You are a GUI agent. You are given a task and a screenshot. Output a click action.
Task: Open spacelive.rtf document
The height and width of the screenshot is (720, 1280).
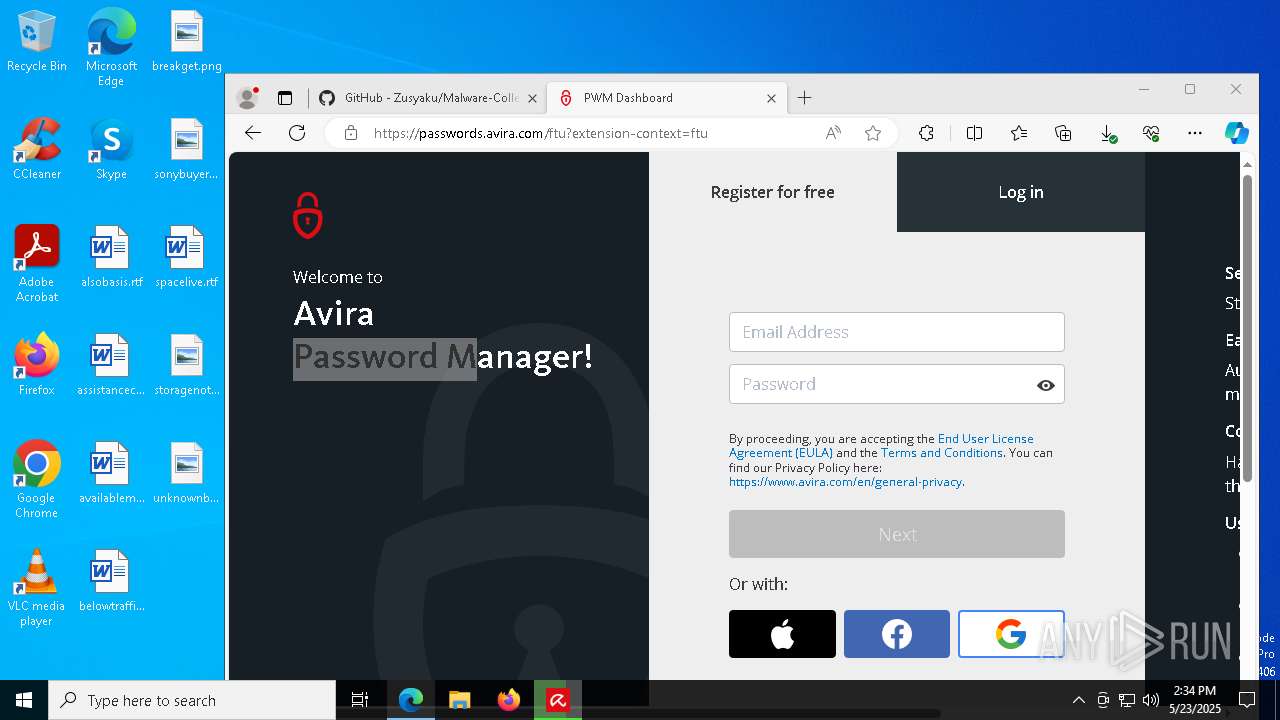point(187,257)
